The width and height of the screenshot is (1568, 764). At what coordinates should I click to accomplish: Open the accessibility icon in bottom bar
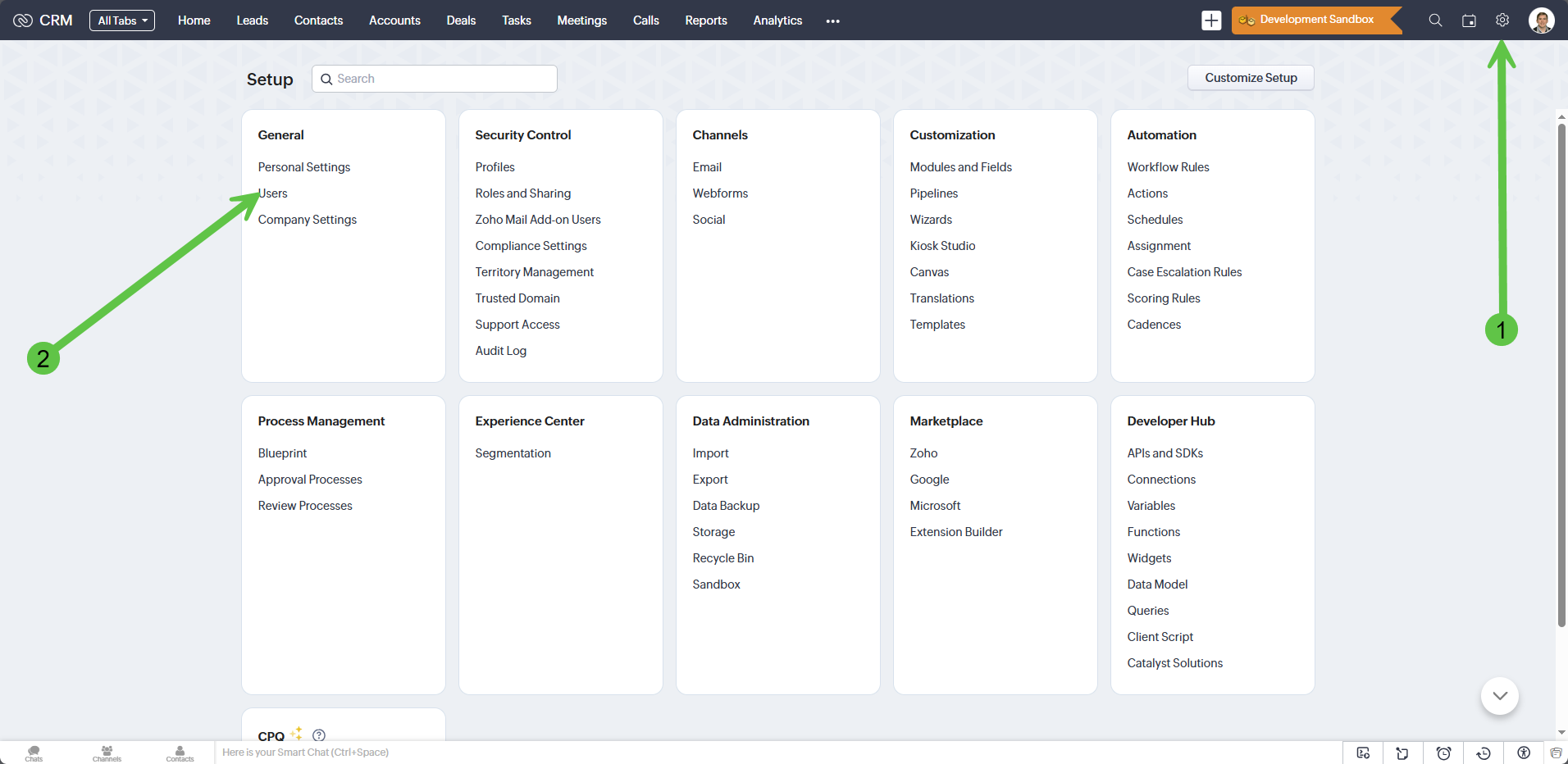coord(1524,753)
